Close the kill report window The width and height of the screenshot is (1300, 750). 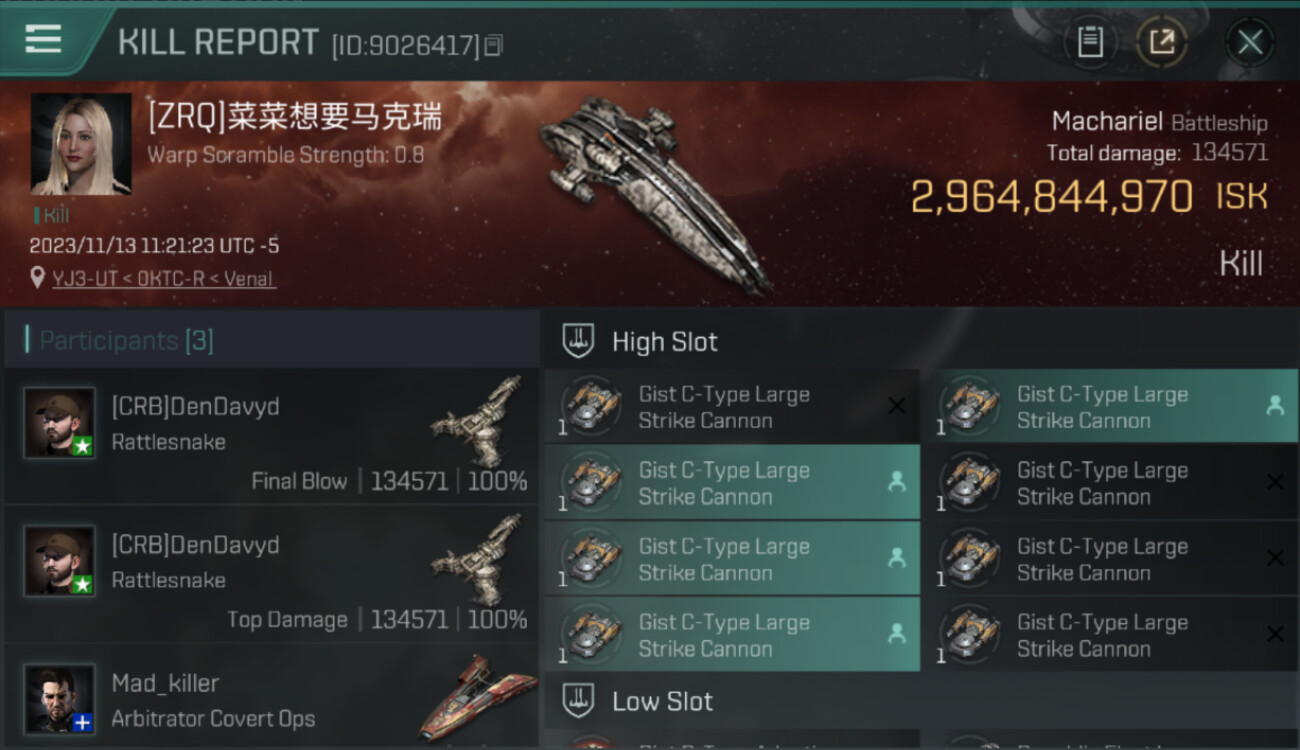1250,42
